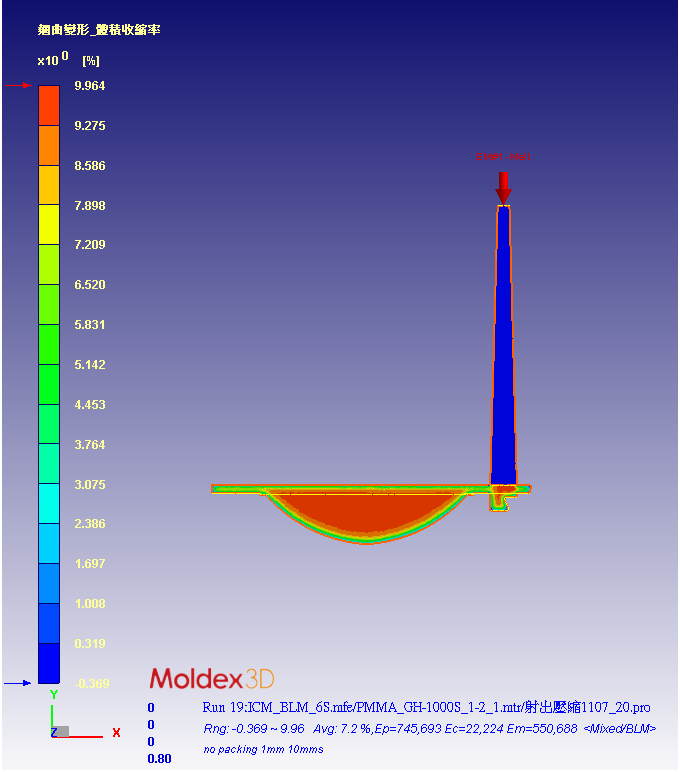Screen dimensions: 680x772
Task: Click the amber legend band between 8.586 and 7.898
Action: pos(49,185)
